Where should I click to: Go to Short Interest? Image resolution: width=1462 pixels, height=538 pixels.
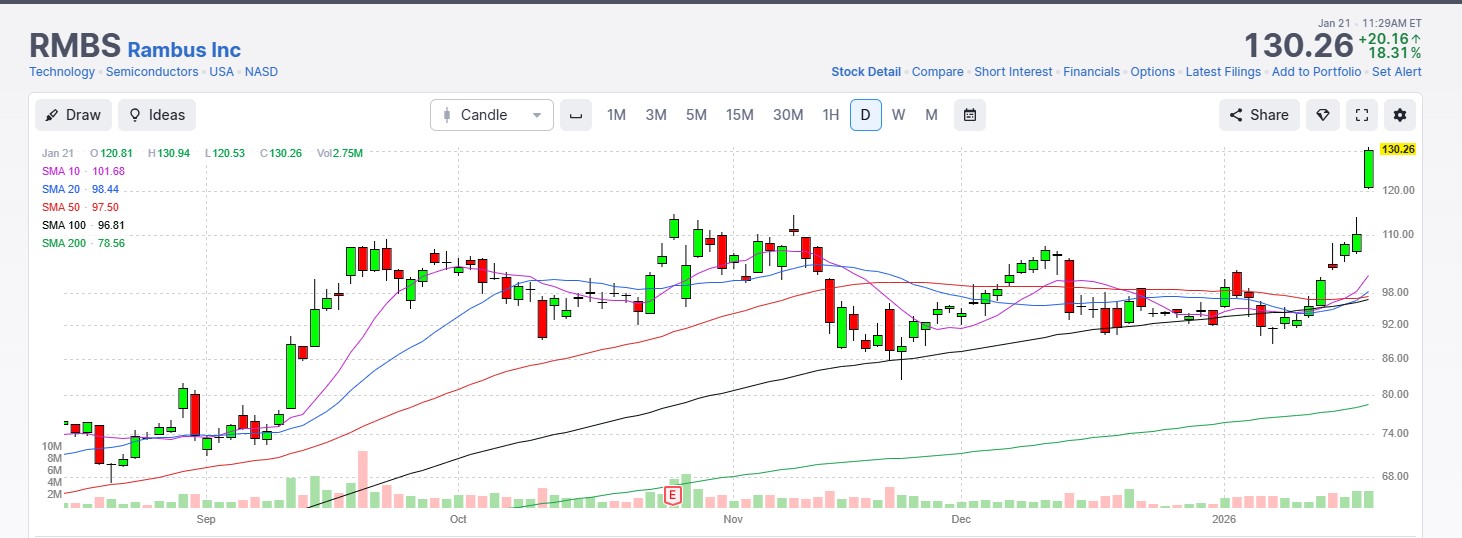pyautogui.click(x=1013, y=72)
